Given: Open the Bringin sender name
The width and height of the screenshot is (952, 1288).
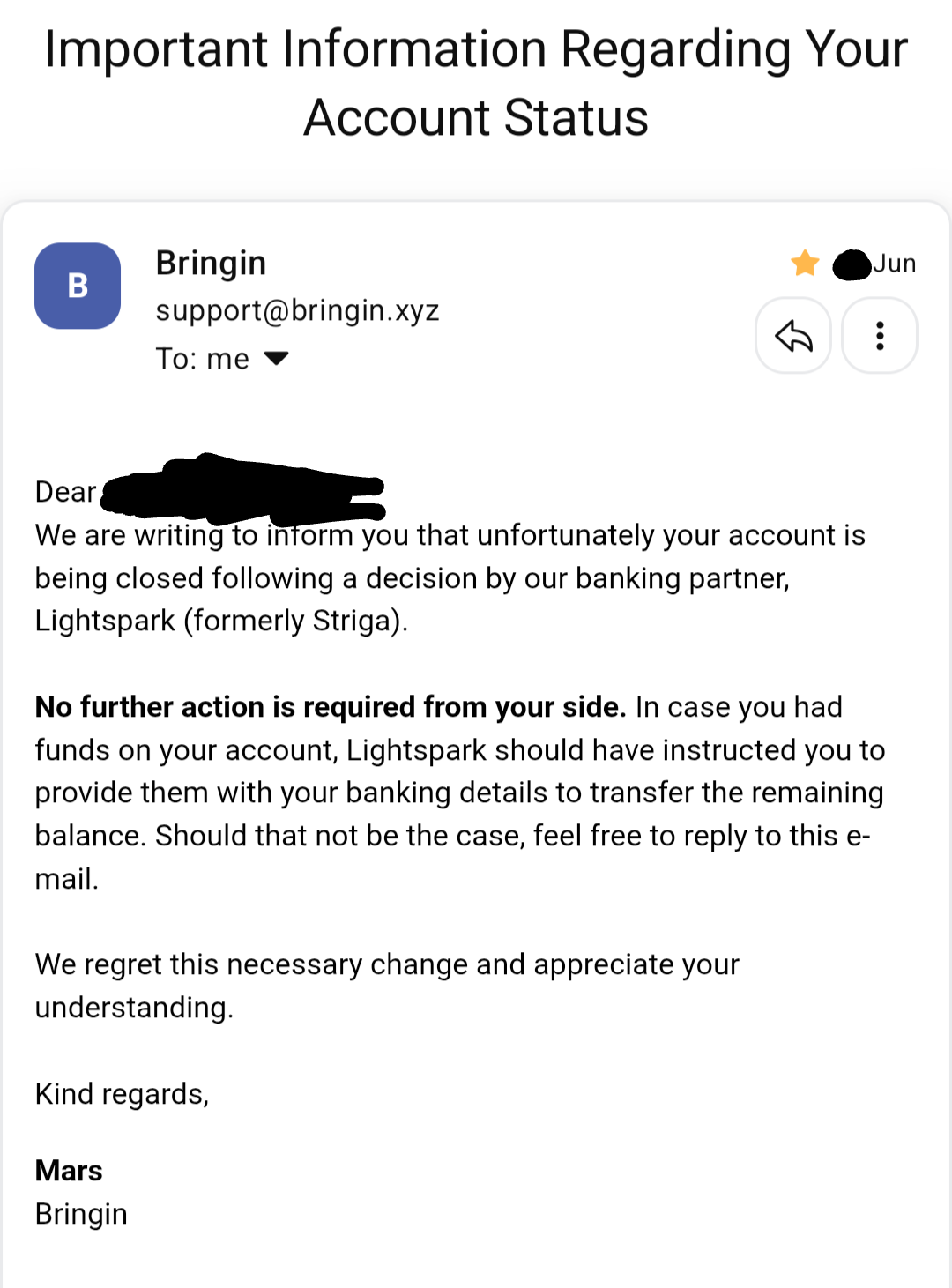Looking at the screenshot, I should (211, 263).
